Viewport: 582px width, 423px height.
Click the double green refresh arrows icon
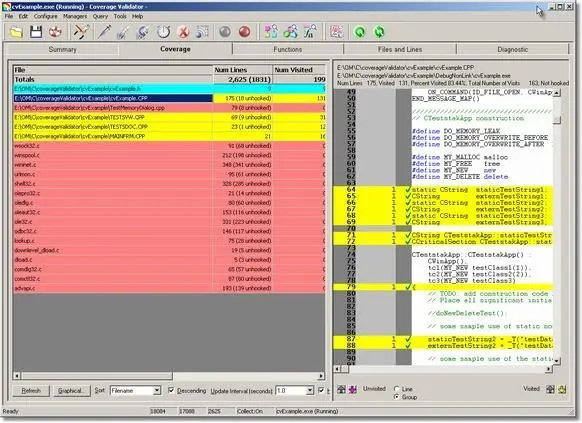click(x=379, y=32)
